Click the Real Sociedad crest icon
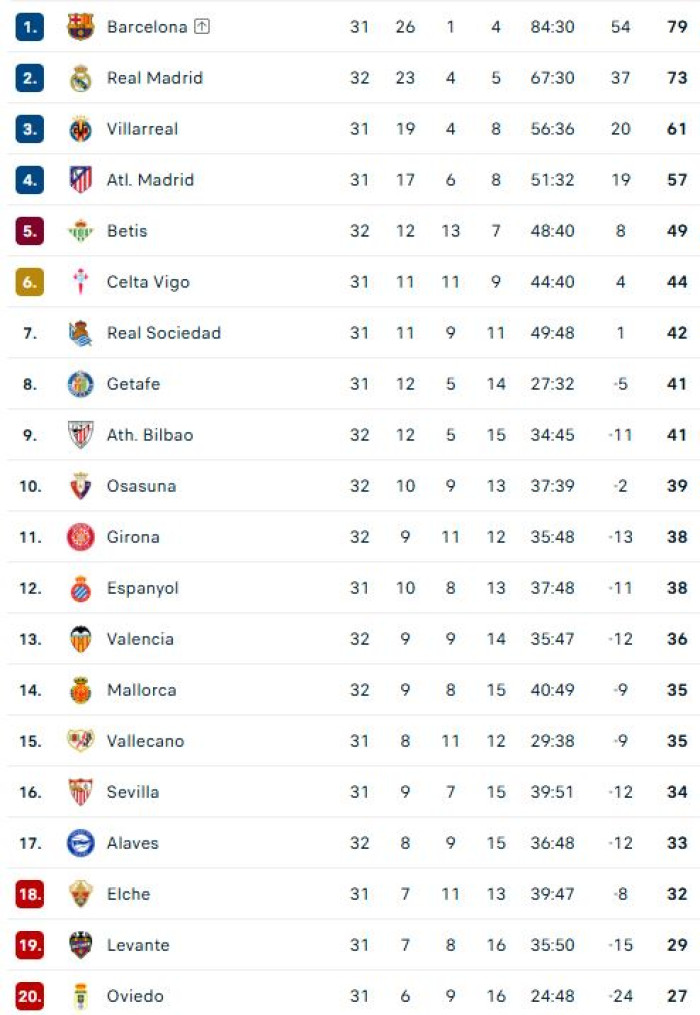The height and width of the screenshot is (1015, 700). 80,333
